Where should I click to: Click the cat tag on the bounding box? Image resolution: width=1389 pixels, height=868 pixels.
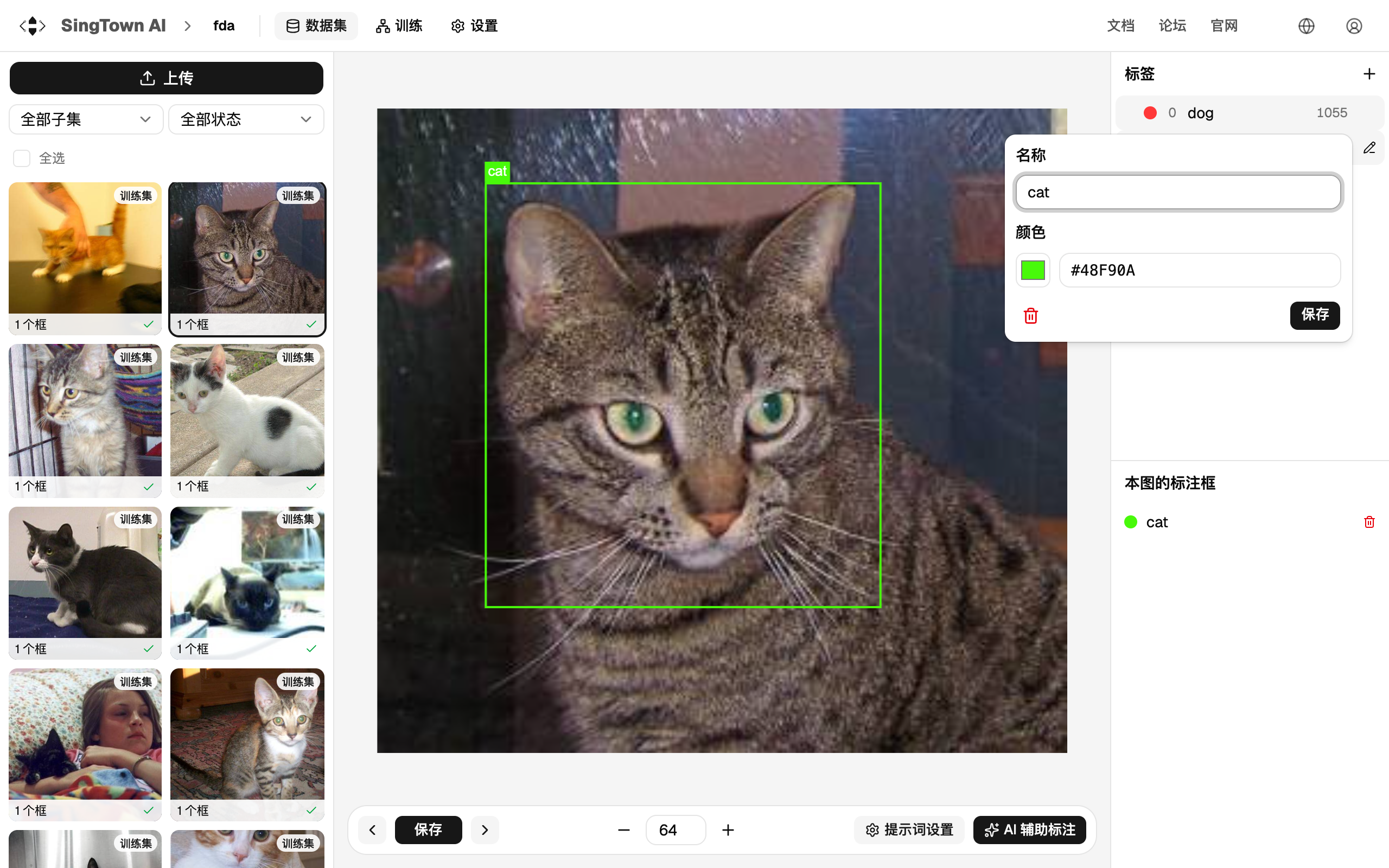(497, 171)
